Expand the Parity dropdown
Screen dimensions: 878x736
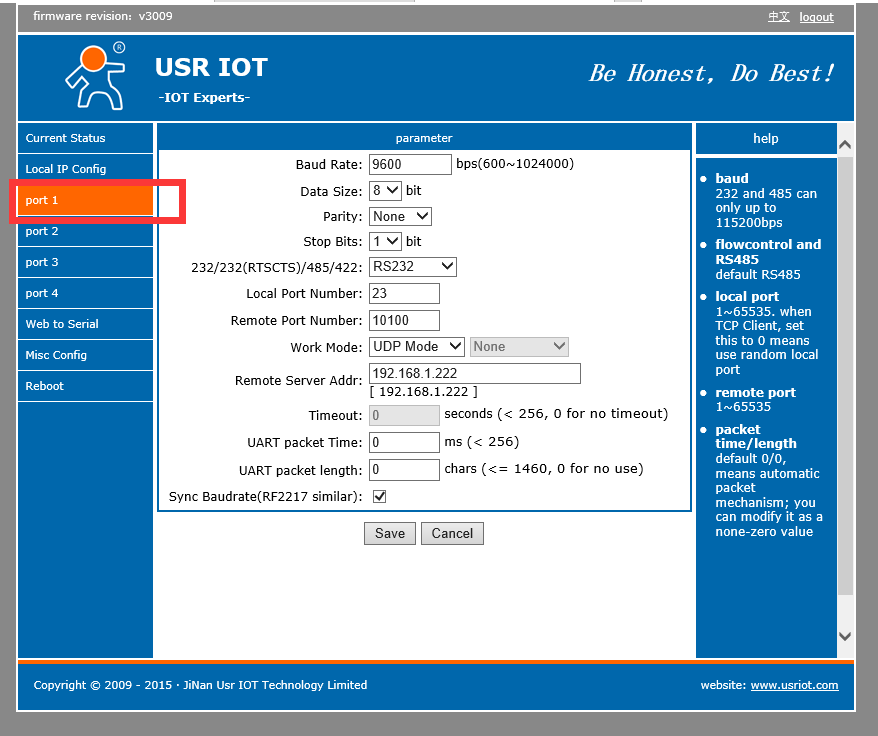click(400, 216)
